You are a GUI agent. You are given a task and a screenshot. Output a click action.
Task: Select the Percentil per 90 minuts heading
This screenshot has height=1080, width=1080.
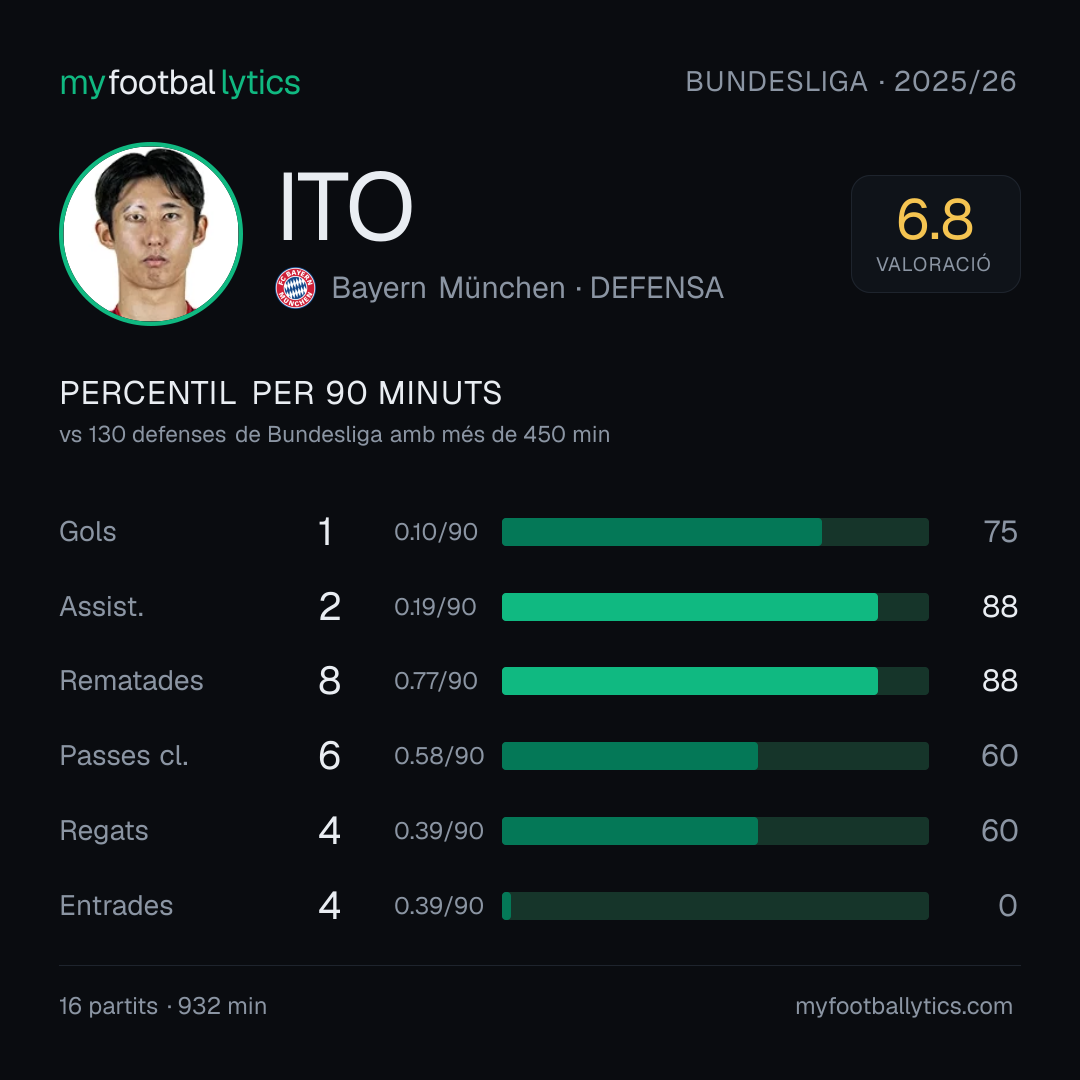click(280, 393)
